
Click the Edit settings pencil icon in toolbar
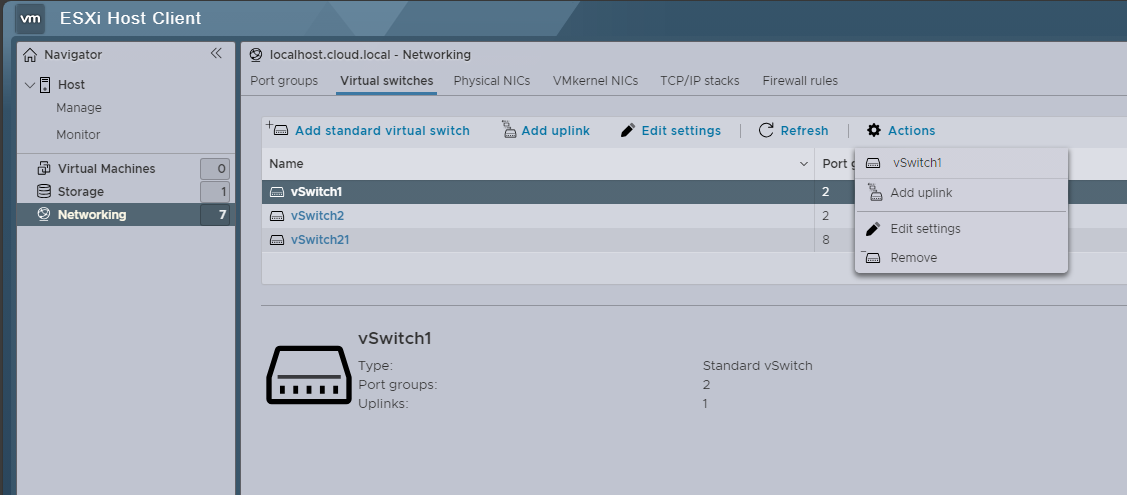click(627, 130)
